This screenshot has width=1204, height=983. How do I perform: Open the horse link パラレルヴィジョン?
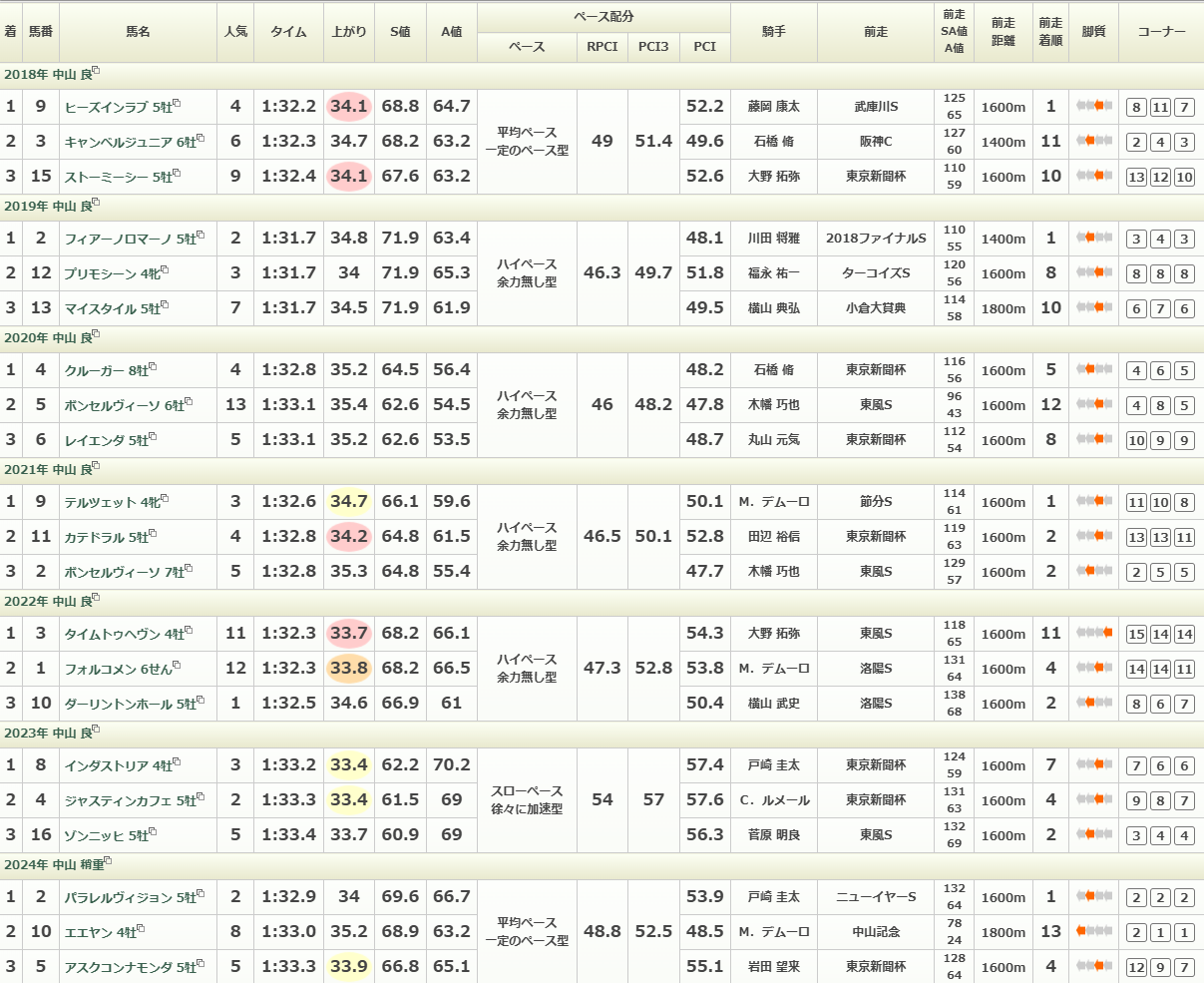(x=118, y=897)
